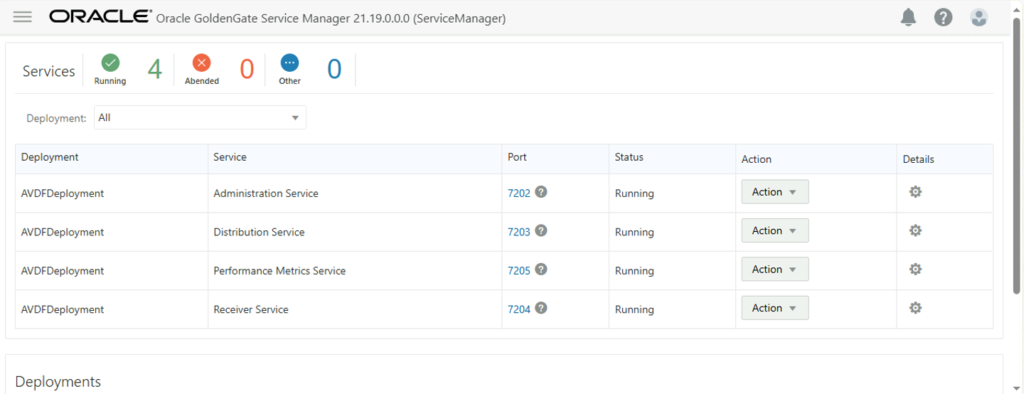Expand the Deployment filter dropdown
This screenshot has width=1024, height=394.
point(200,118)
